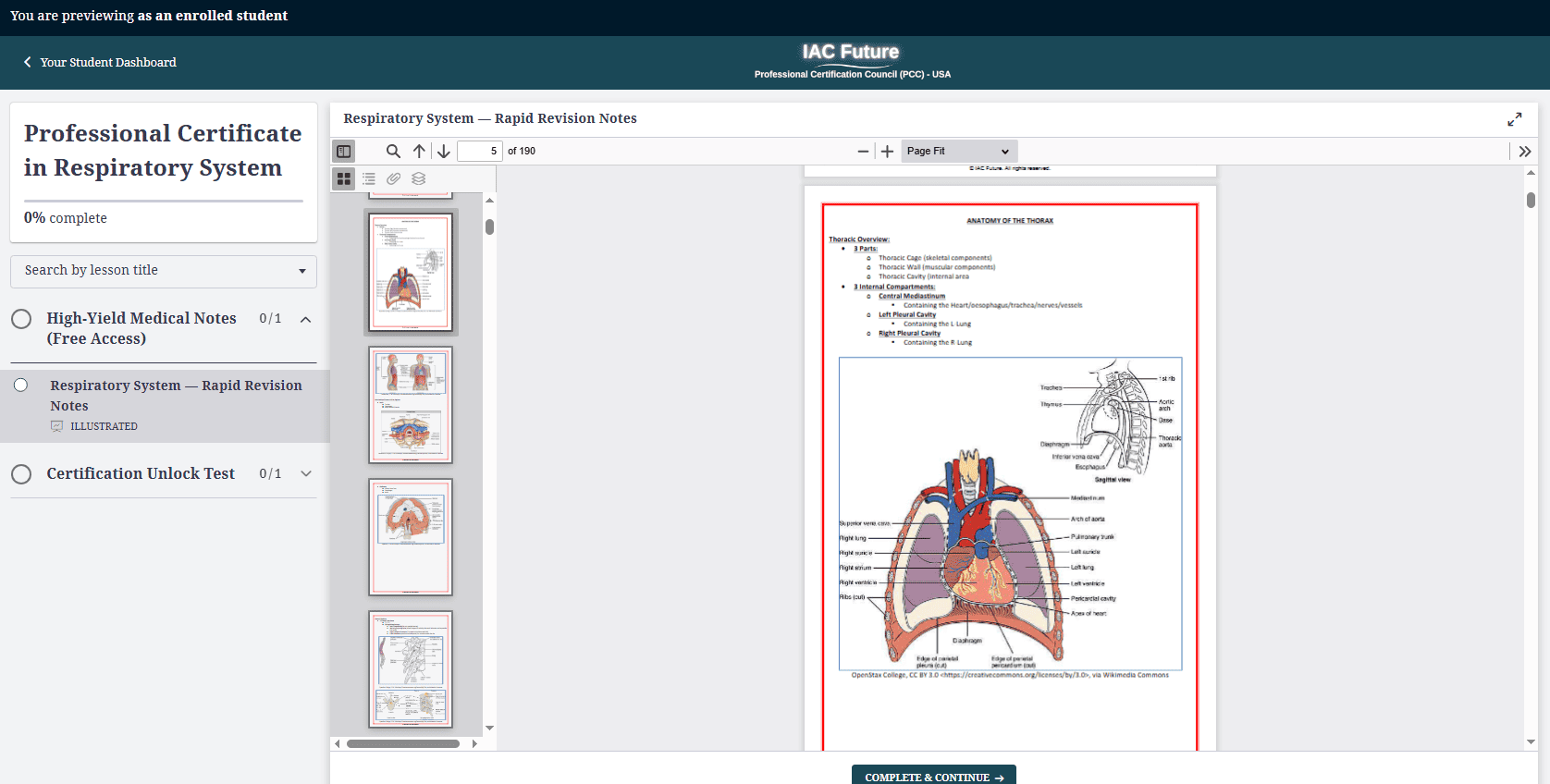
Task: Go to previous page with up arrow
Action: click(419, 151)
